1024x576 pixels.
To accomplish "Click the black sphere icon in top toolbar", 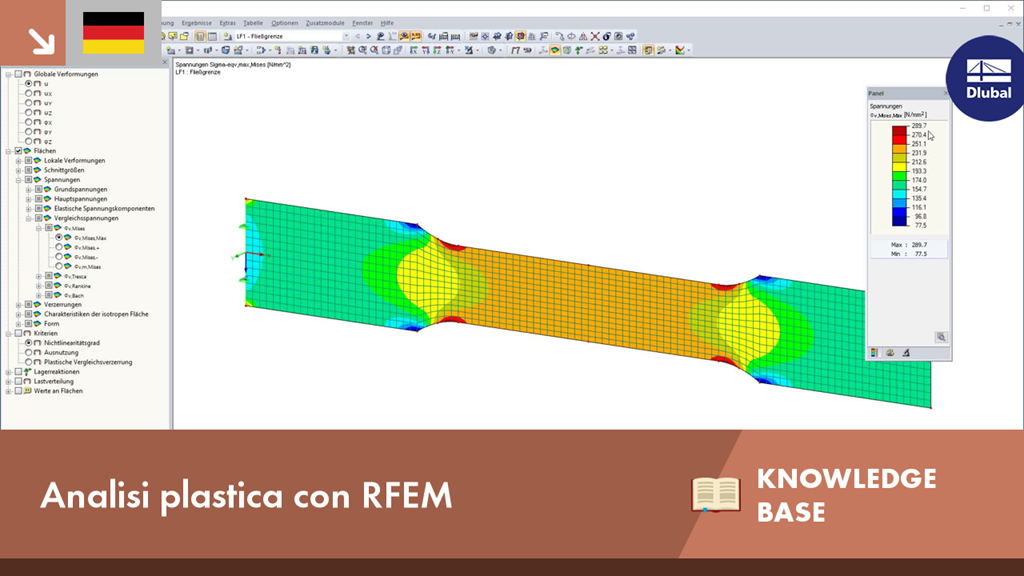I will click(x=607, y=37).
